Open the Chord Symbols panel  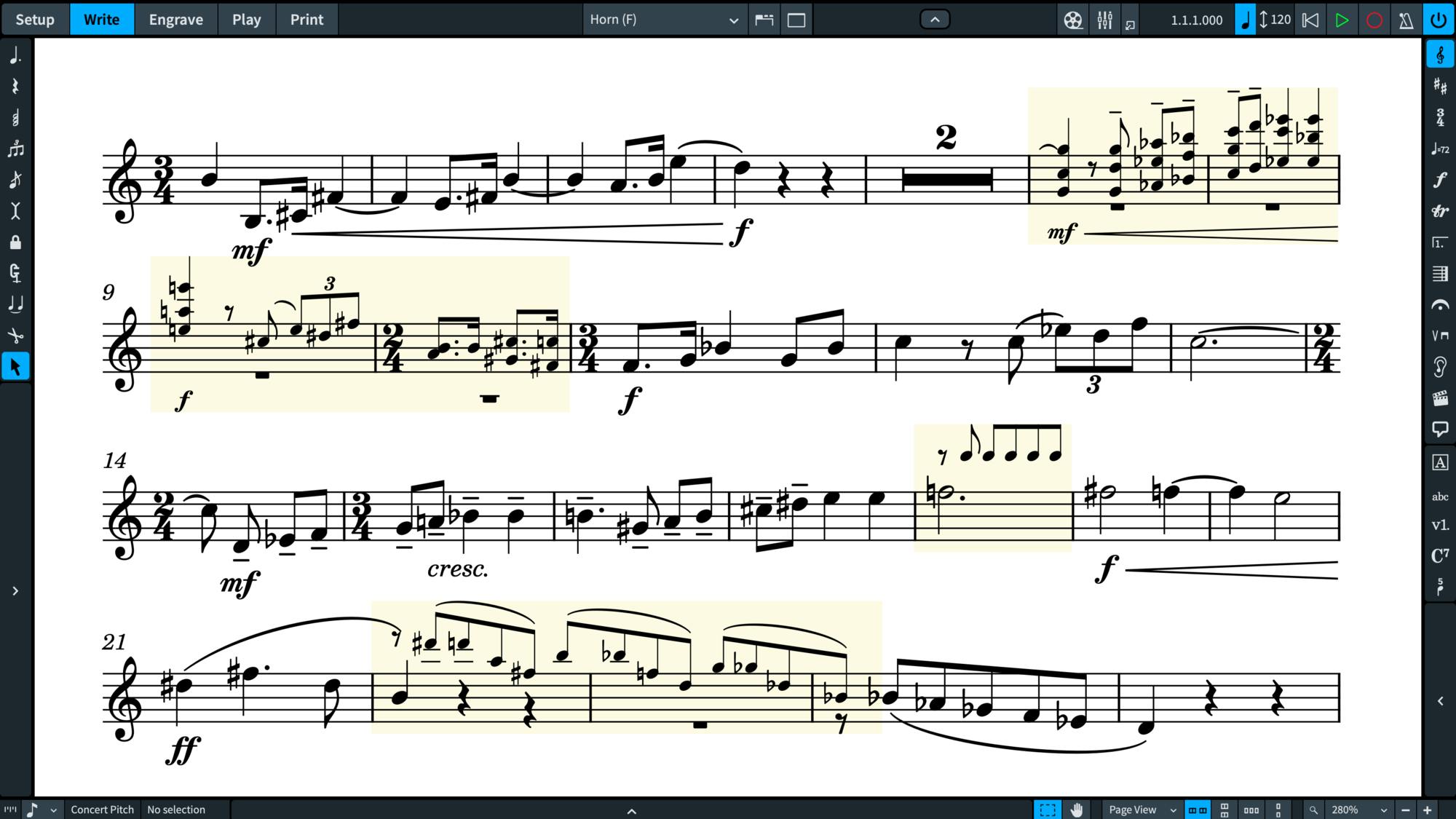pyautogui.click(x=1439, y=556)
